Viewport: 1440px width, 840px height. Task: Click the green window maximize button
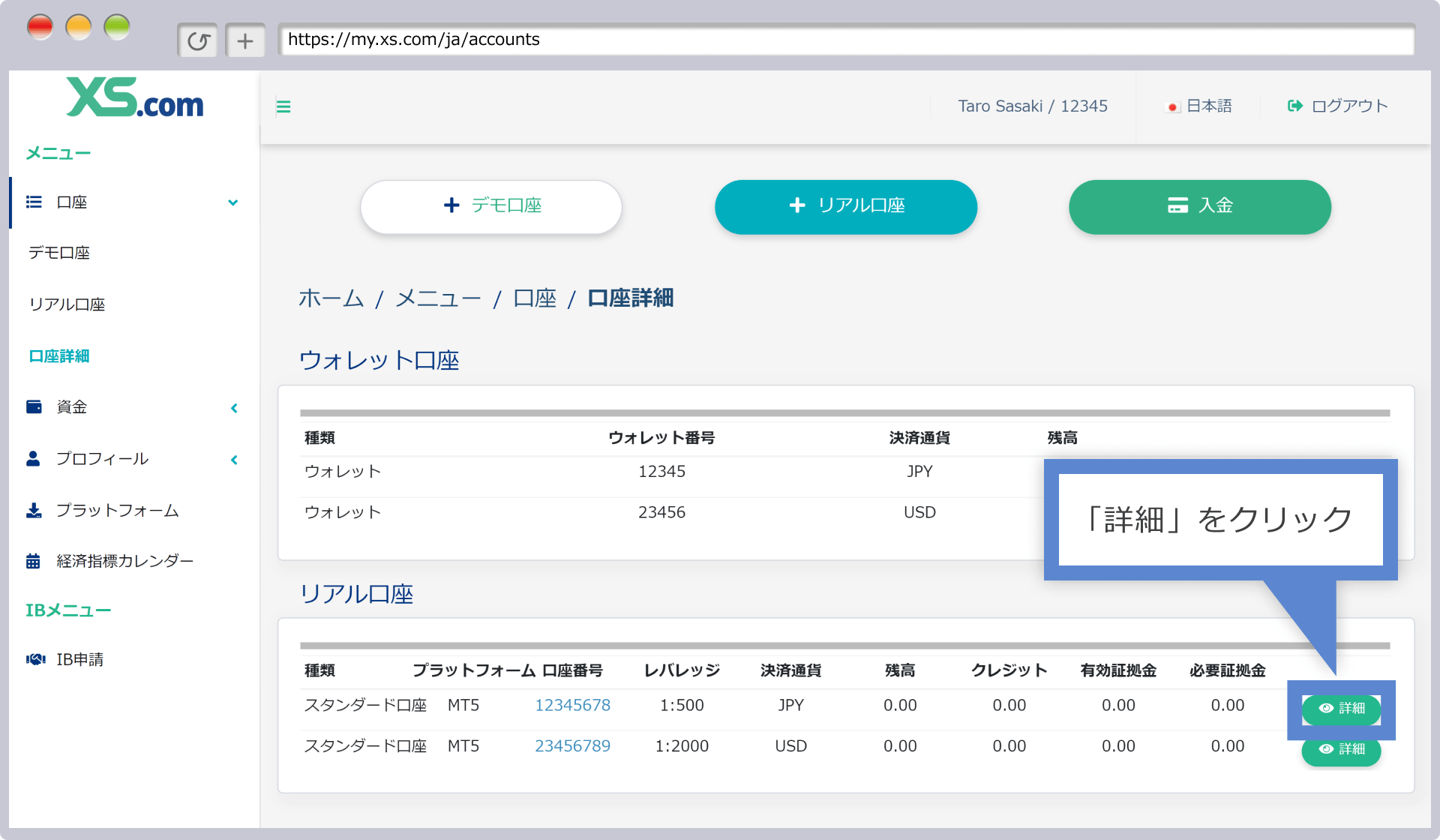[117, 28]
